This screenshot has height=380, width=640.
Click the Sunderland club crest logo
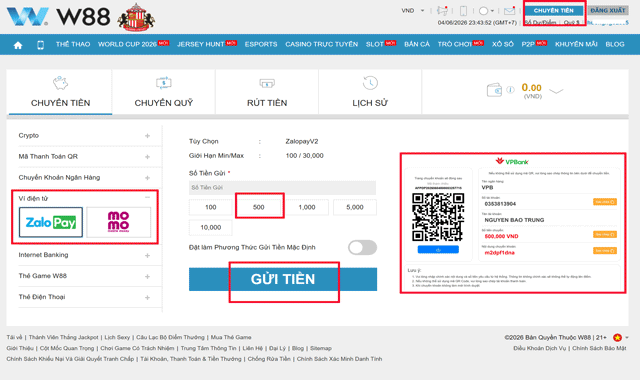point(136,17)
